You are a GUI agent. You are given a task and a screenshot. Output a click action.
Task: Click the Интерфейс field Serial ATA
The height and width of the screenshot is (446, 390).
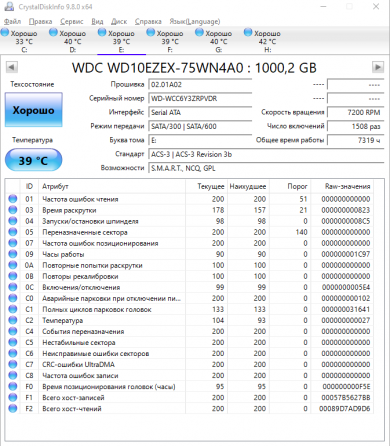[200, 113]
